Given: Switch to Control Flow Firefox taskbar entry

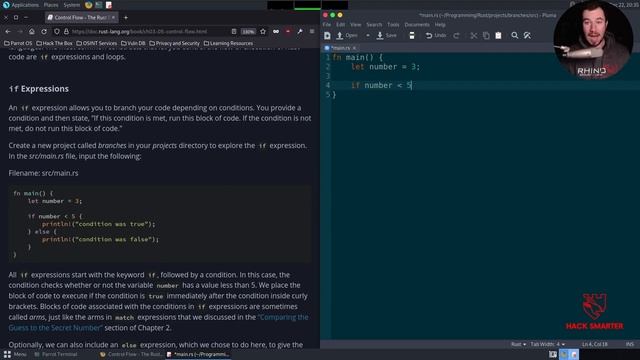Looking at the screenshot, I should (131, 354).
